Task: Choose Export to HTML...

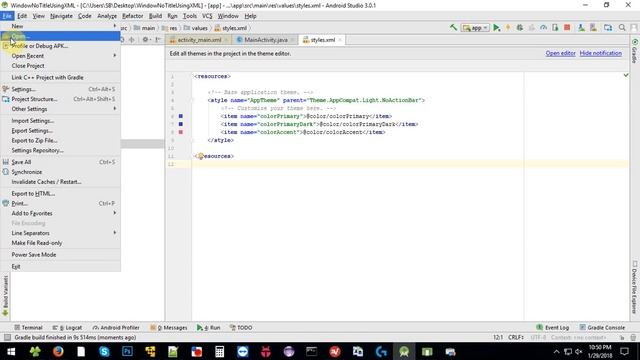Action: 60,193
